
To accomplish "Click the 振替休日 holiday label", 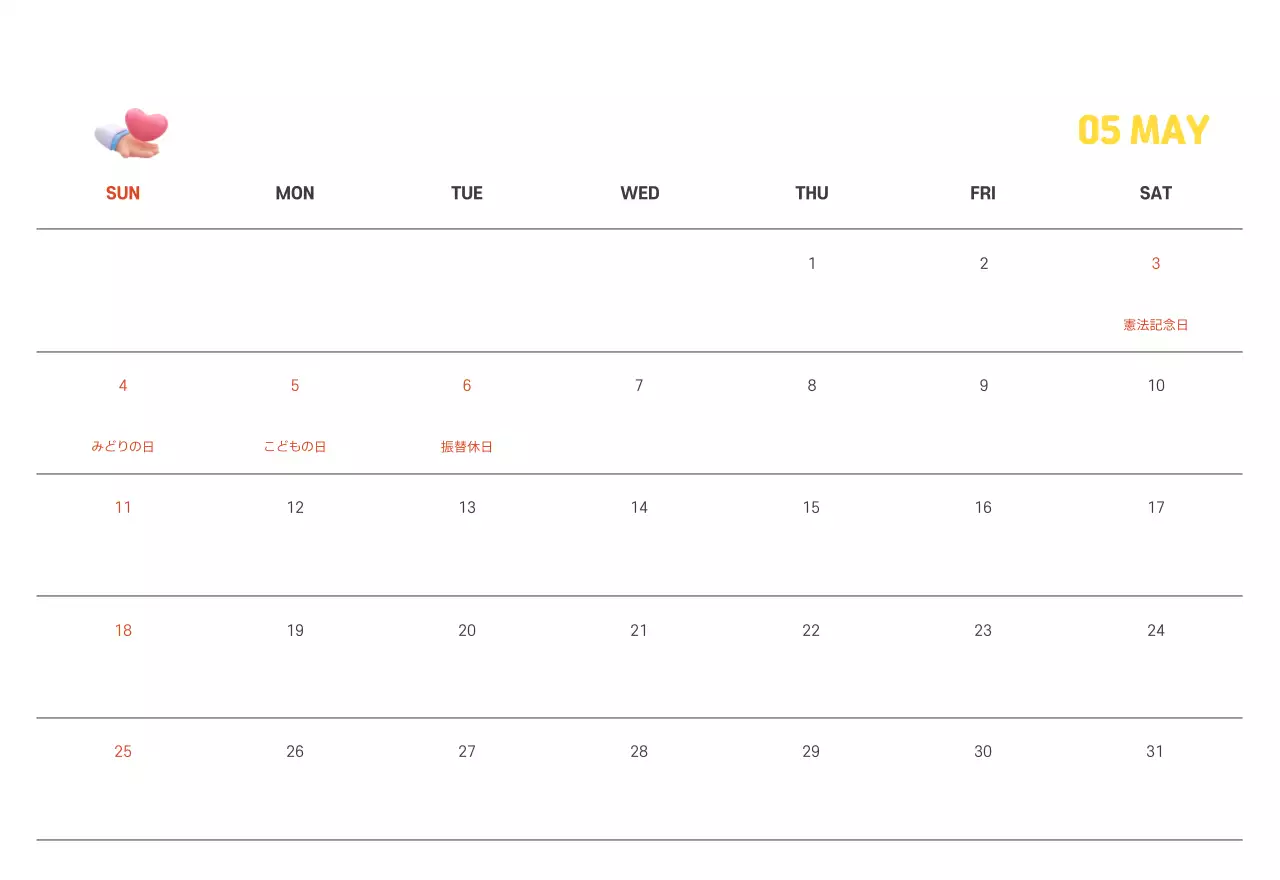I will coord(467,447).
